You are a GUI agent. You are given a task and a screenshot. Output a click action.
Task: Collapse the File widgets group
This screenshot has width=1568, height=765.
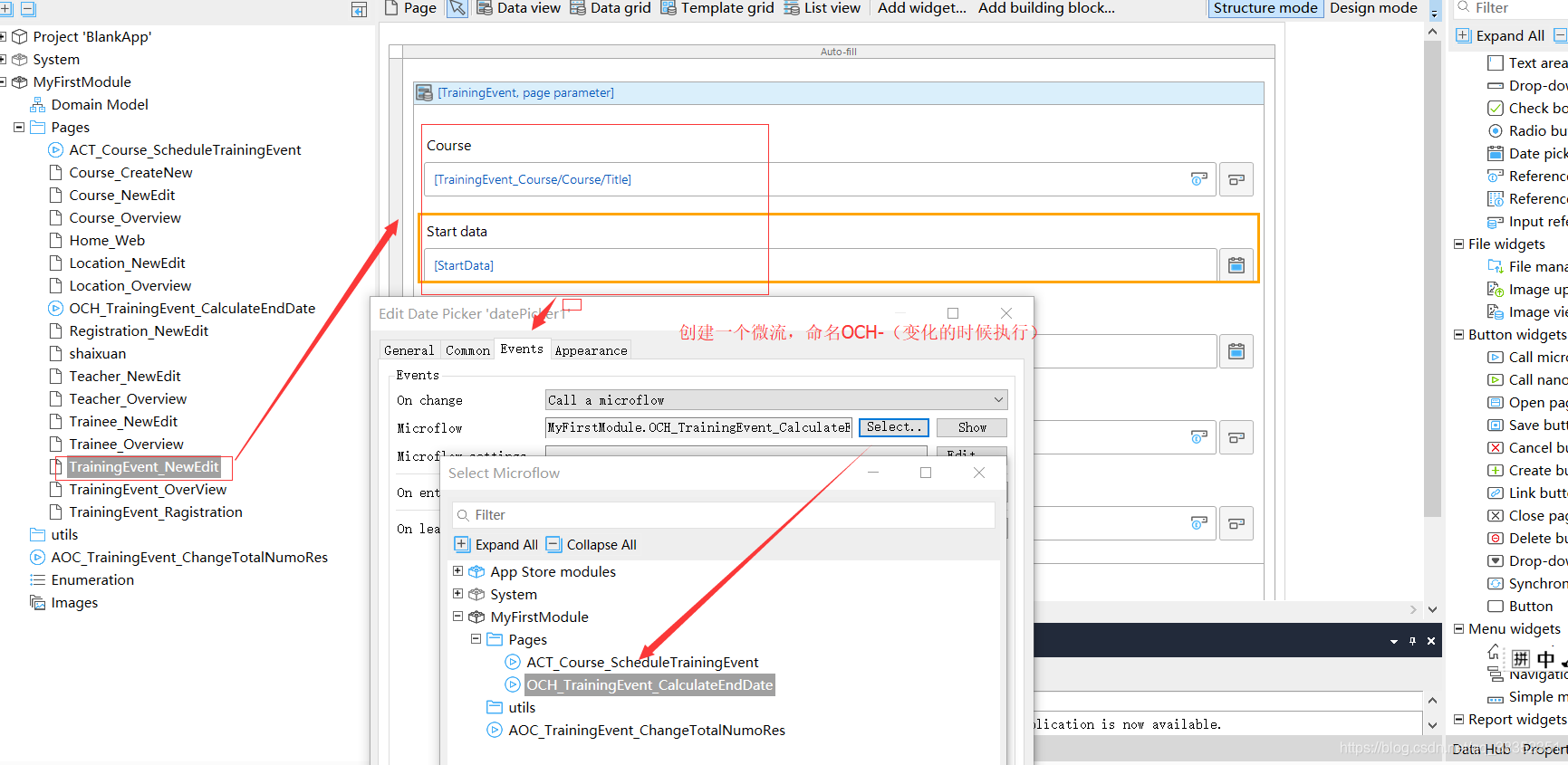(1459, 244)
